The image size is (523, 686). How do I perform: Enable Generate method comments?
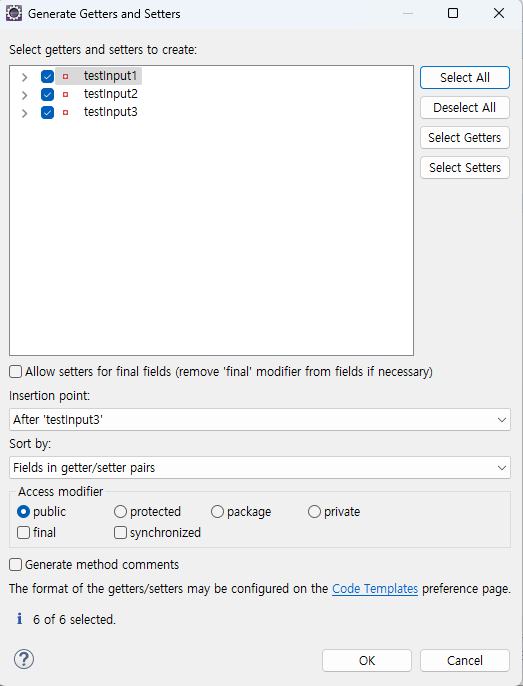[15, 565]
